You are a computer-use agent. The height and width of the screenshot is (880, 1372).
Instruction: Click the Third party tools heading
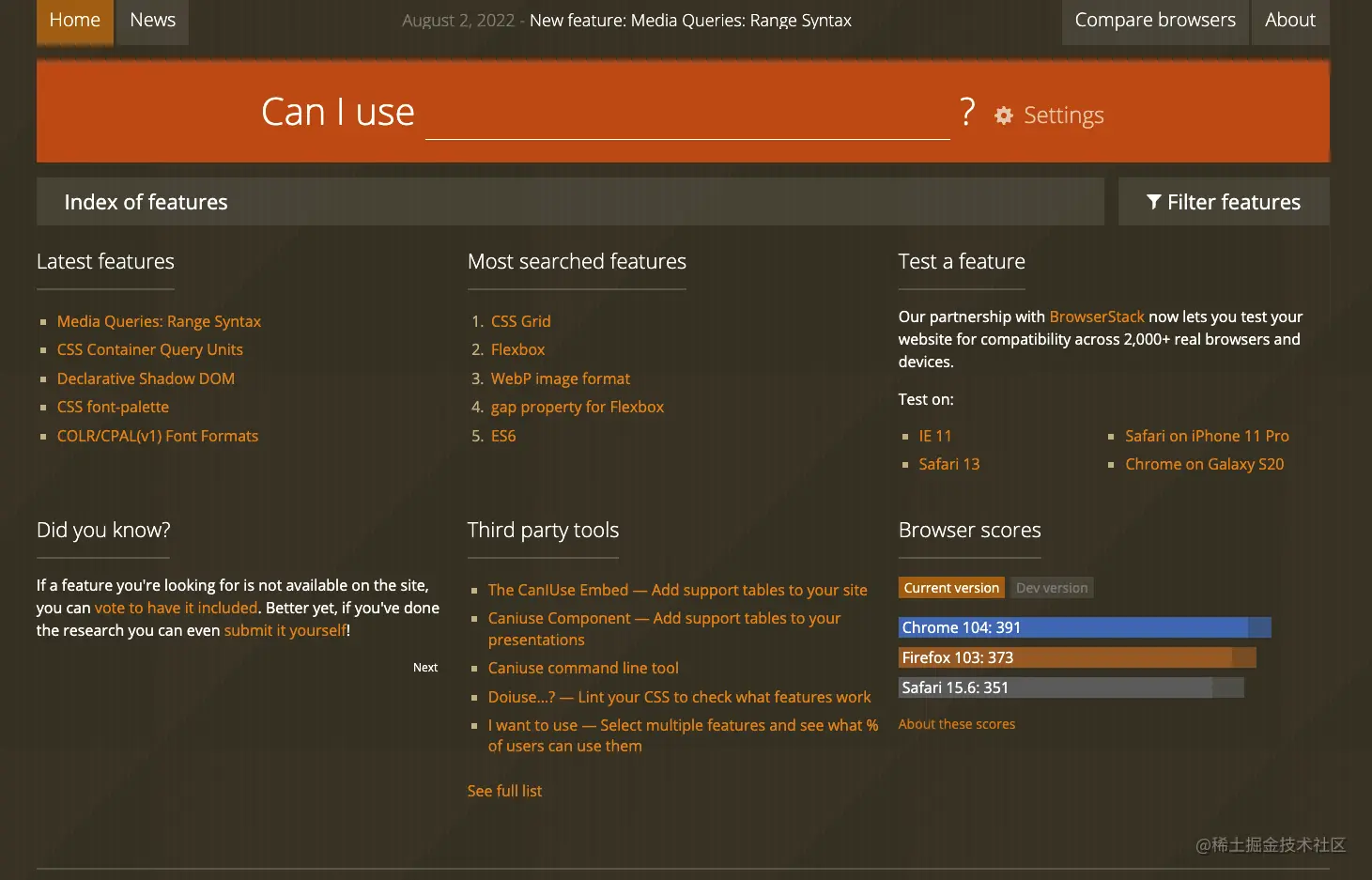click(543, 530)
